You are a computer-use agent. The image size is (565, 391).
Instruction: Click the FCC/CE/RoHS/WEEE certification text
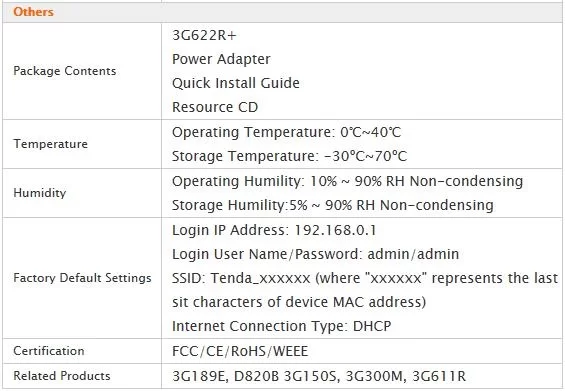(240, 351)
